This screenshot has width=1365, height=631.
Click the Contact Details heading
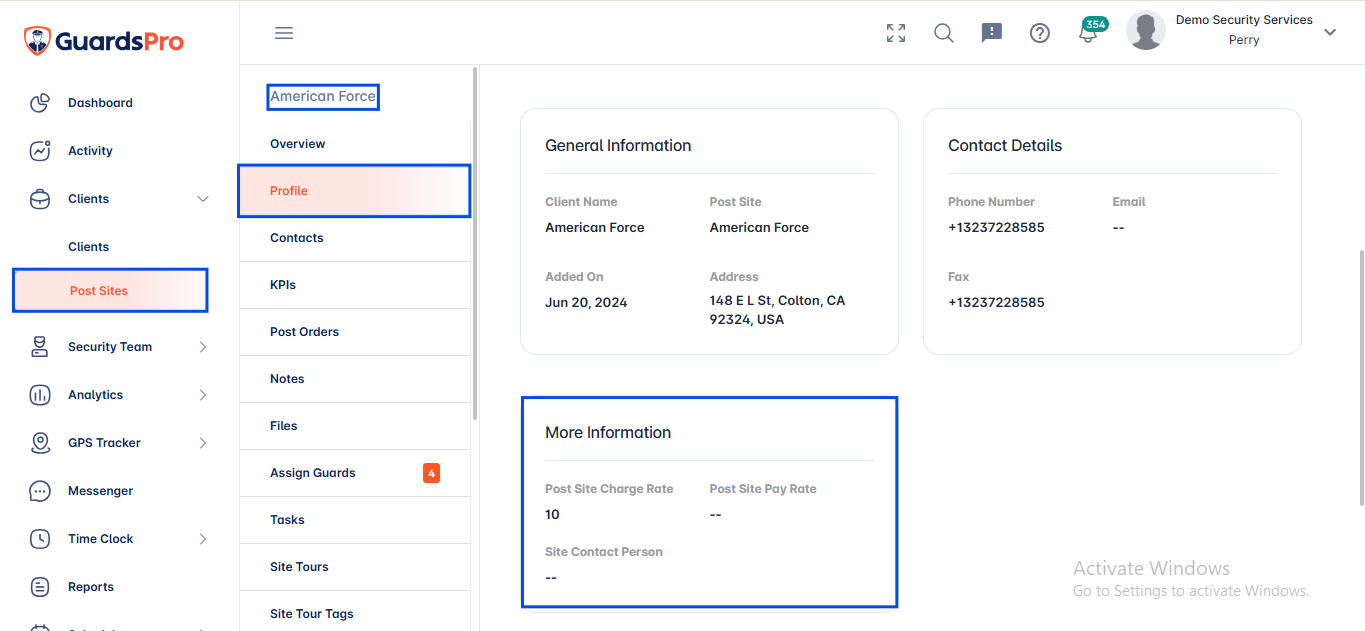coord(1005,146)
